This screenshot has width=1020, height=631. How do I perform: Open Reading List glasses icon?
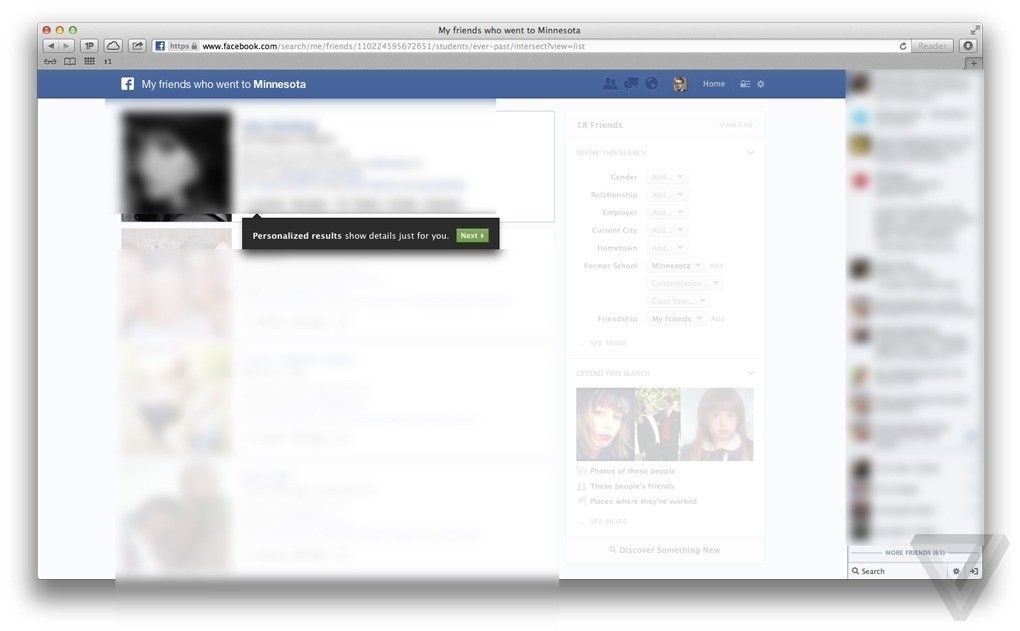[50, 61]
